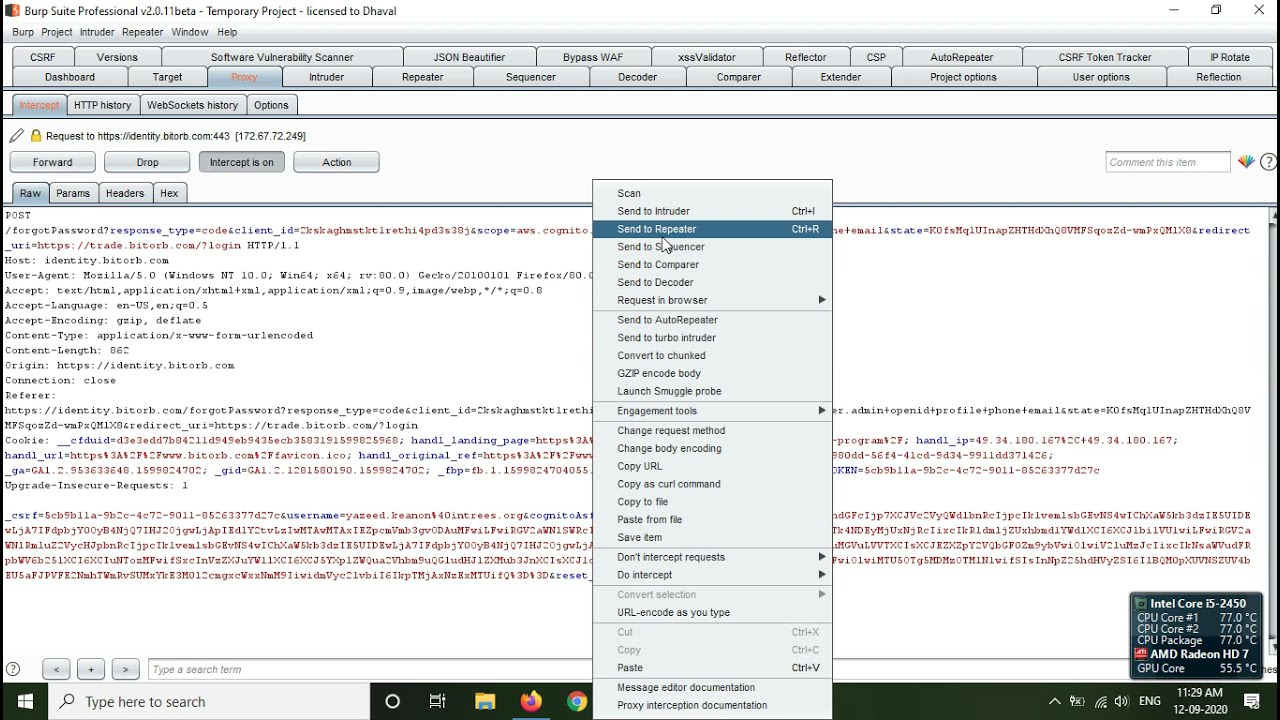This screenshot has width=1280, height=720.
Task: Go to next search match button
Action: (126, 670)
